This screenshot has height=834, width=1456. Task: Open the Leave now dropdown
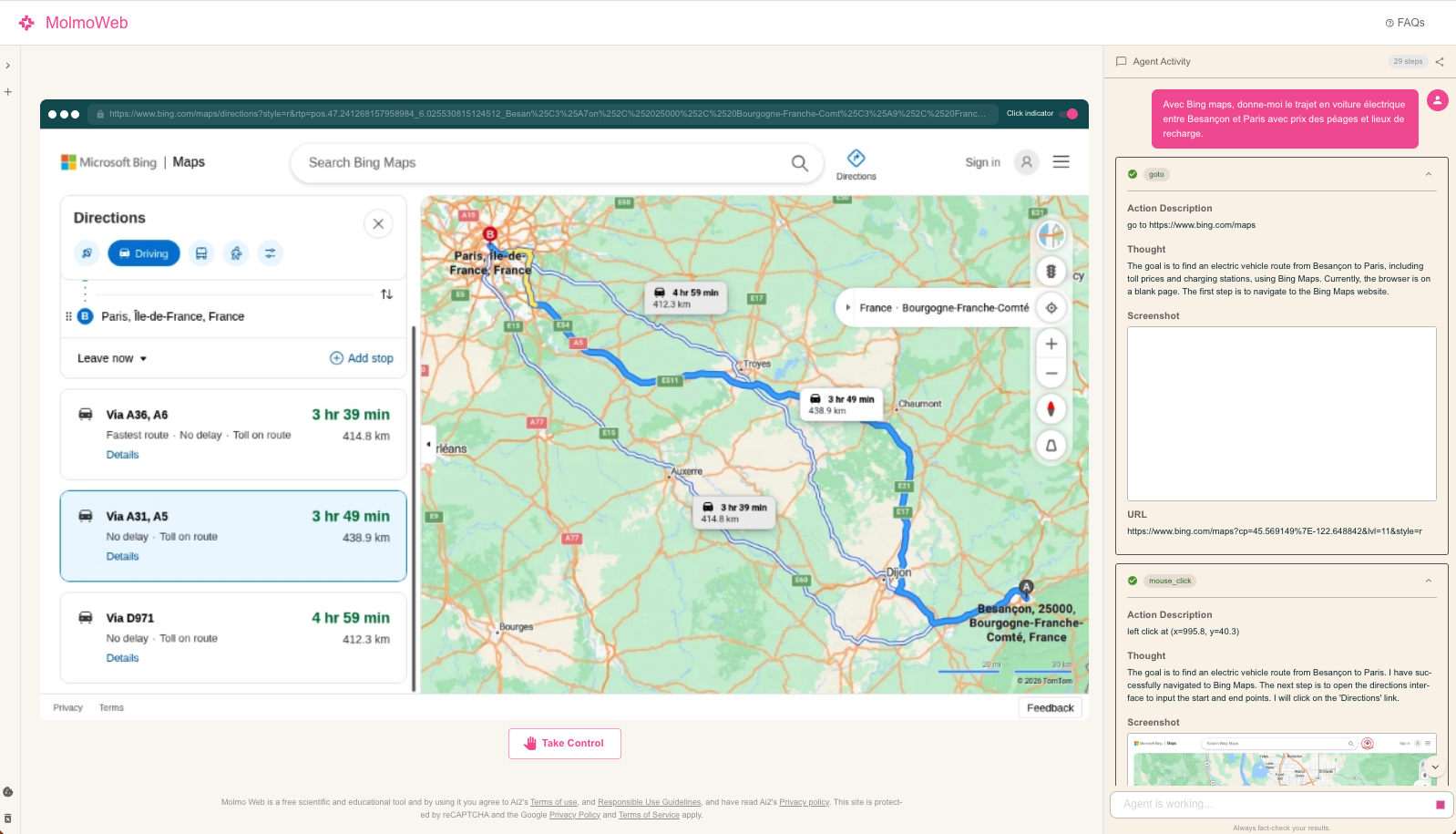point(112,358)
